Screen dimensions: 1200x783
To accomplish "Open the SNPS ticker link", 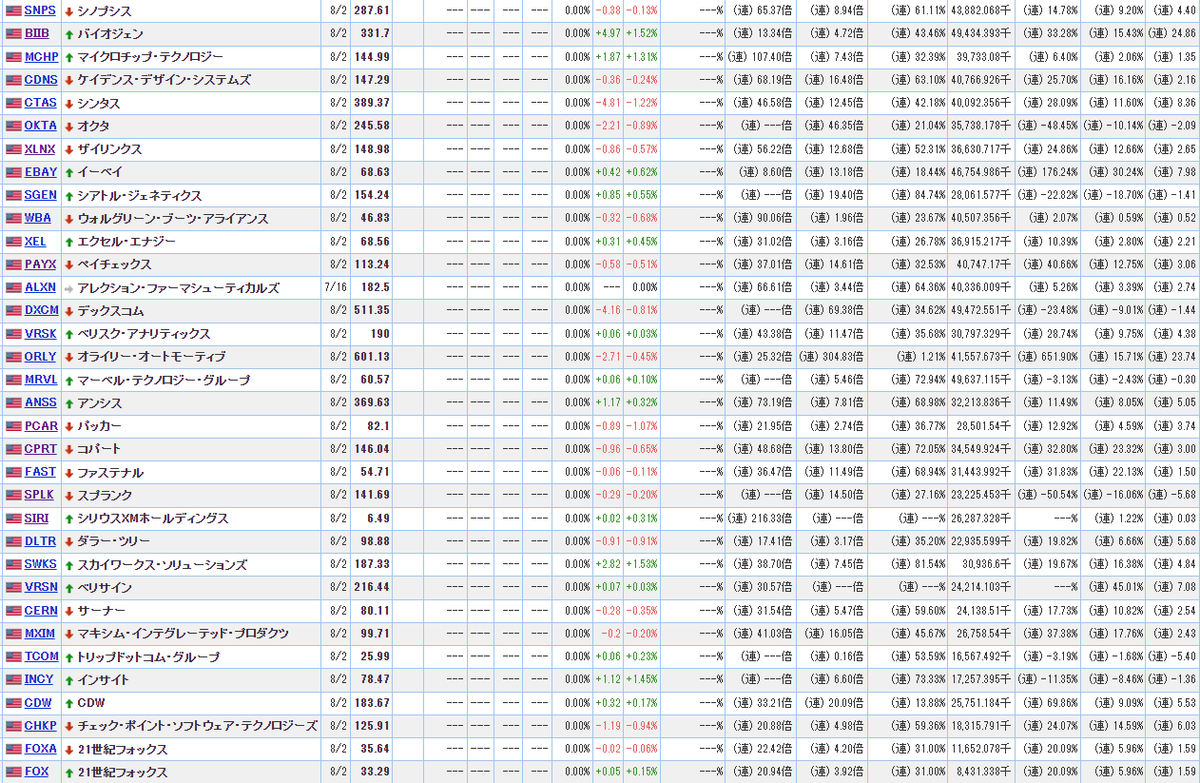I will click(x=41, y=10).
